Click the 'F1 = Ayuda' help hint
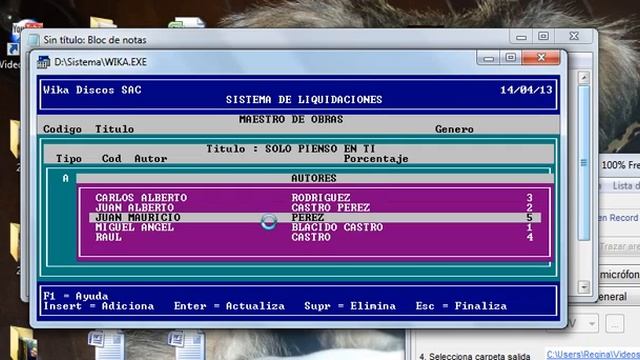Screen dimensions: 640x360 pos(76,296)
